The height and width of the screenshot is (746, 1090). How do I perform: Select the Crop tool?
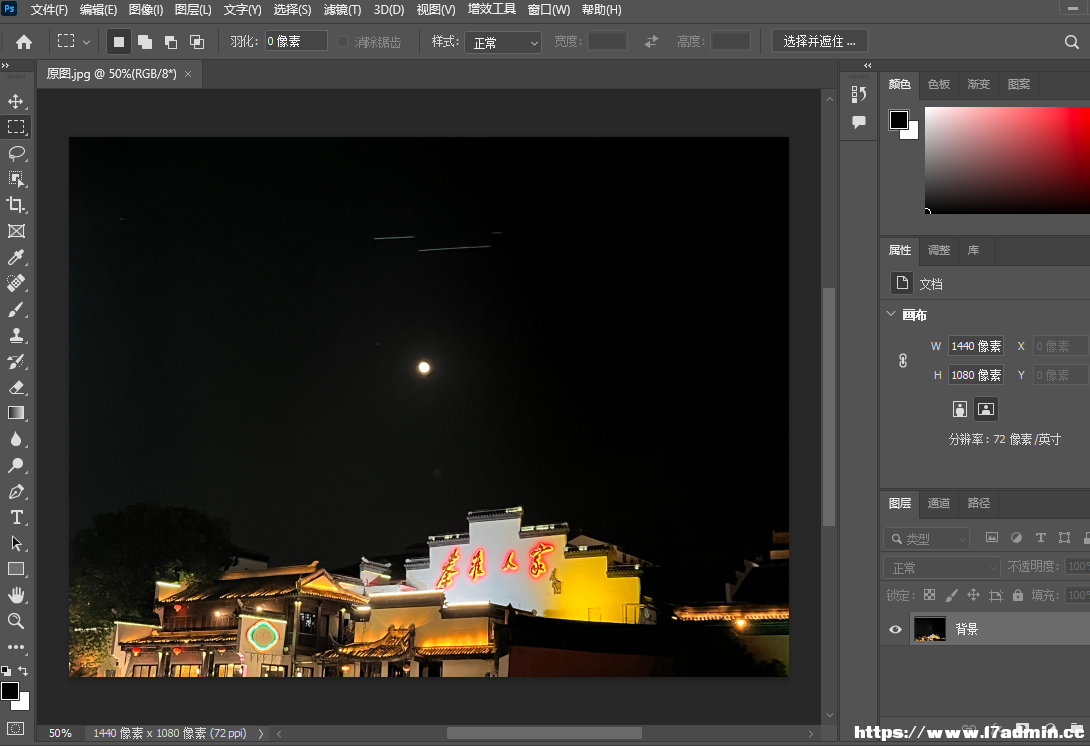pos(16,204)
